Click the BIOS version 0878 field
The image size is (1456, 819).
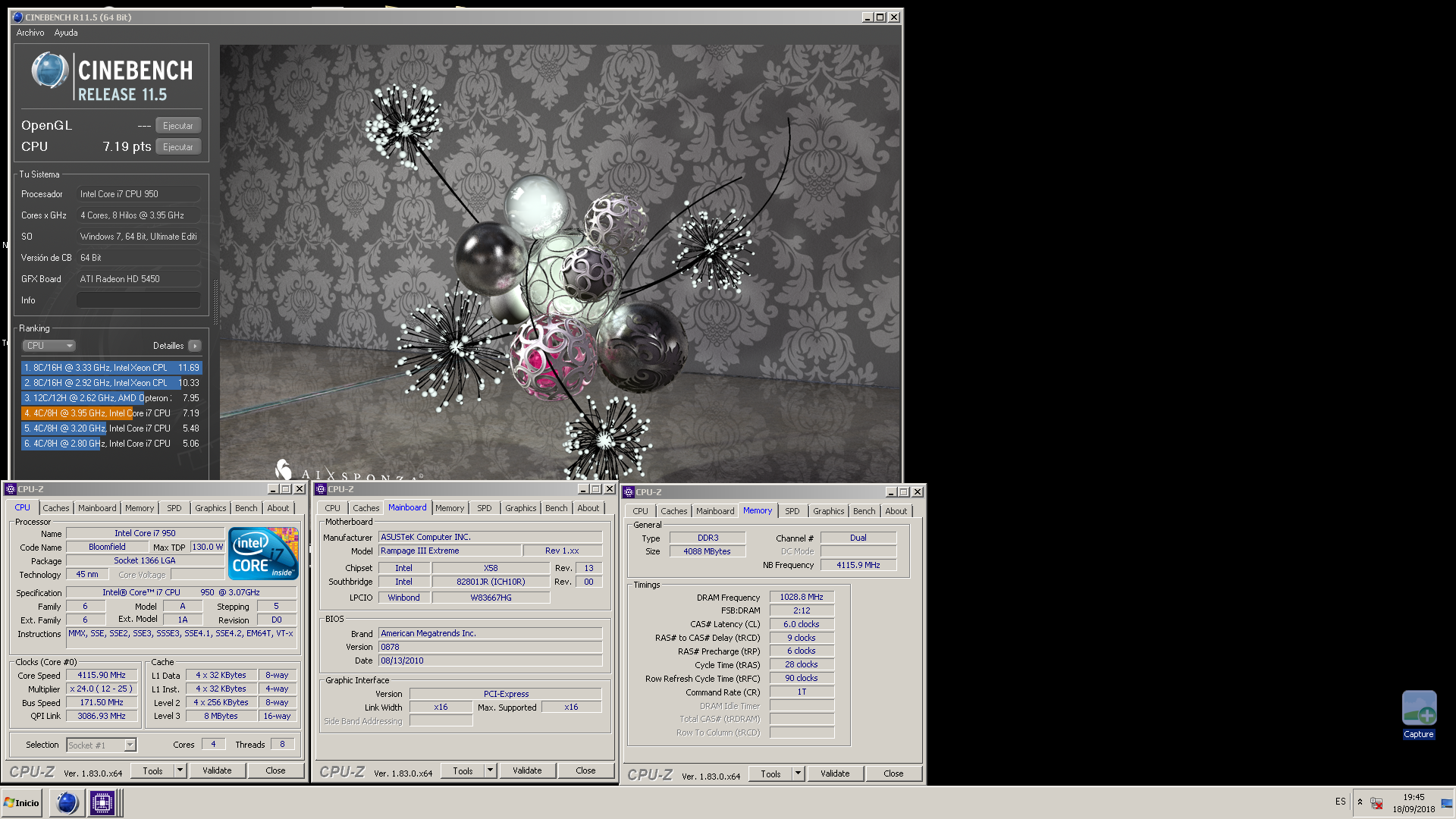point(491,647)
